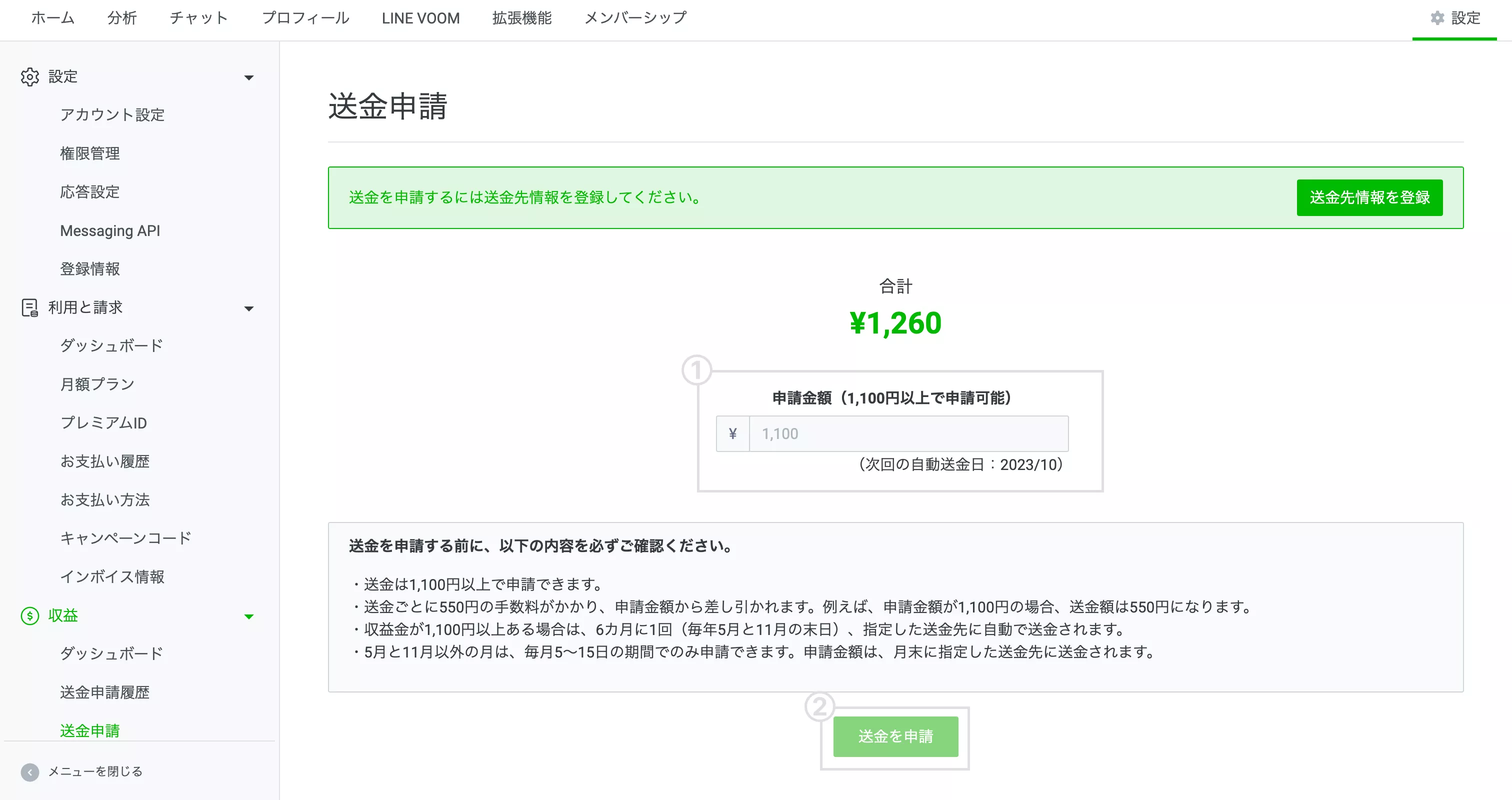Image resolution: width=1512 pixels, height=800 pixels.
Task: Go to 送金申請履歴 page
Action: click(x=104, y=692)
